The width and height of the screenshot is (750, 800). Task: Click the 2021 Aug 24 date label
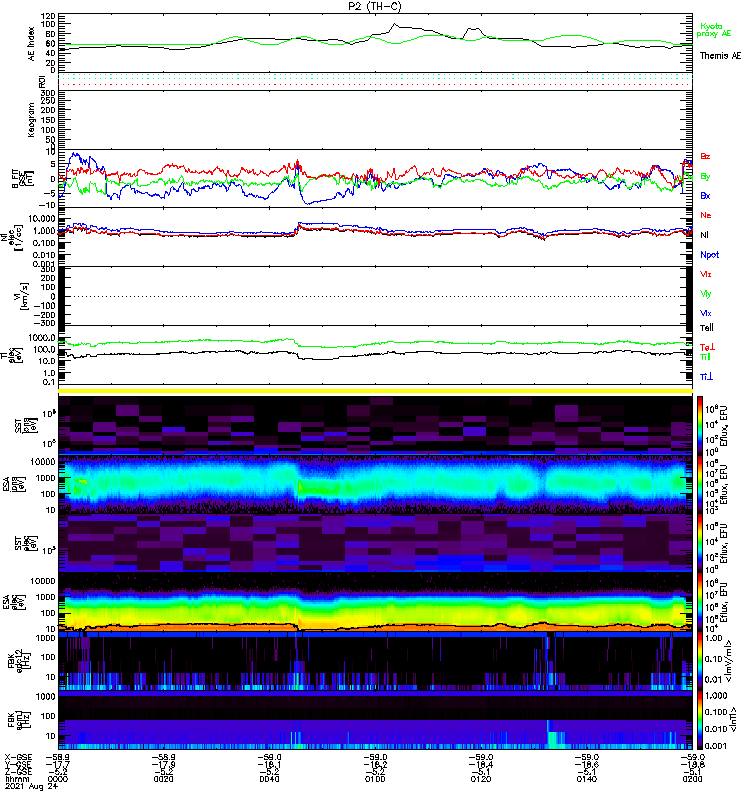32,786
